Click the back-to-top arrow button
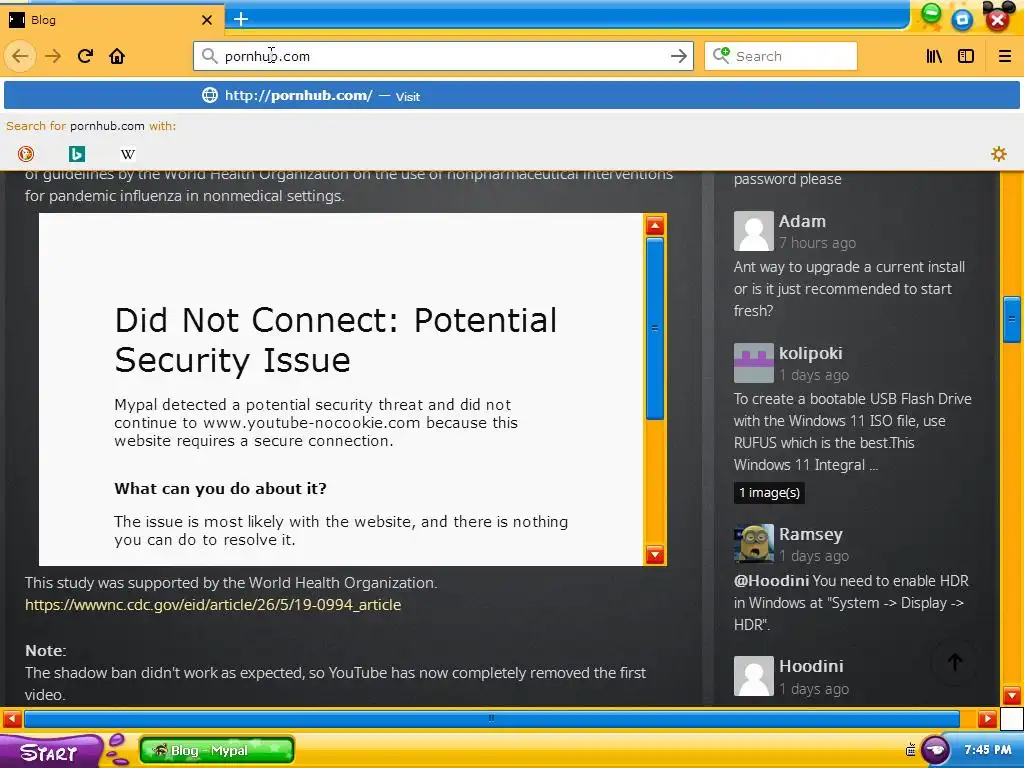This screenshot has width=1024, height=768. pyautogui.click(x=955, y=662)
